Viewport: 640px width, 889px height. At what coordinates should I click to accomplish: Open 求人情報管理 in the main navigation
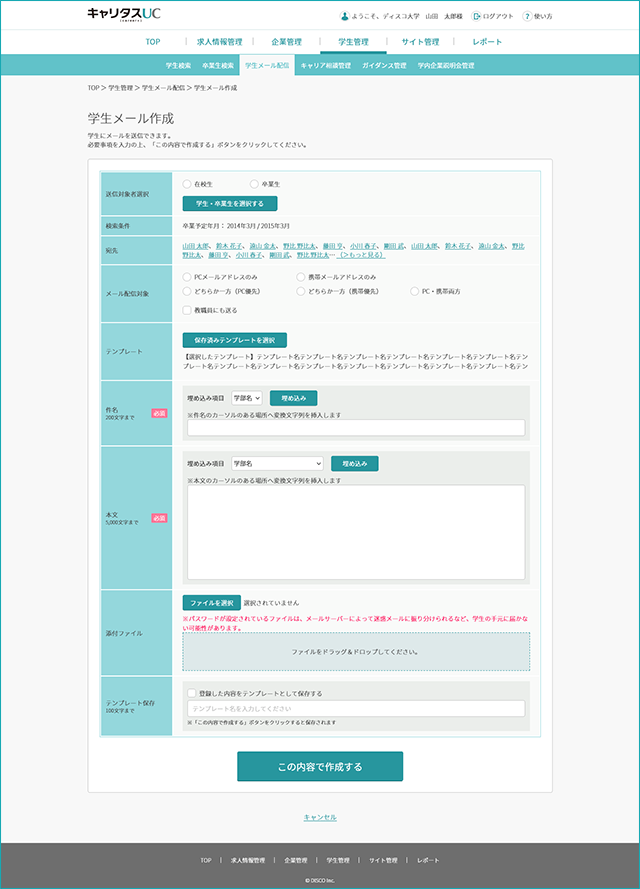[x=219, y=41]
